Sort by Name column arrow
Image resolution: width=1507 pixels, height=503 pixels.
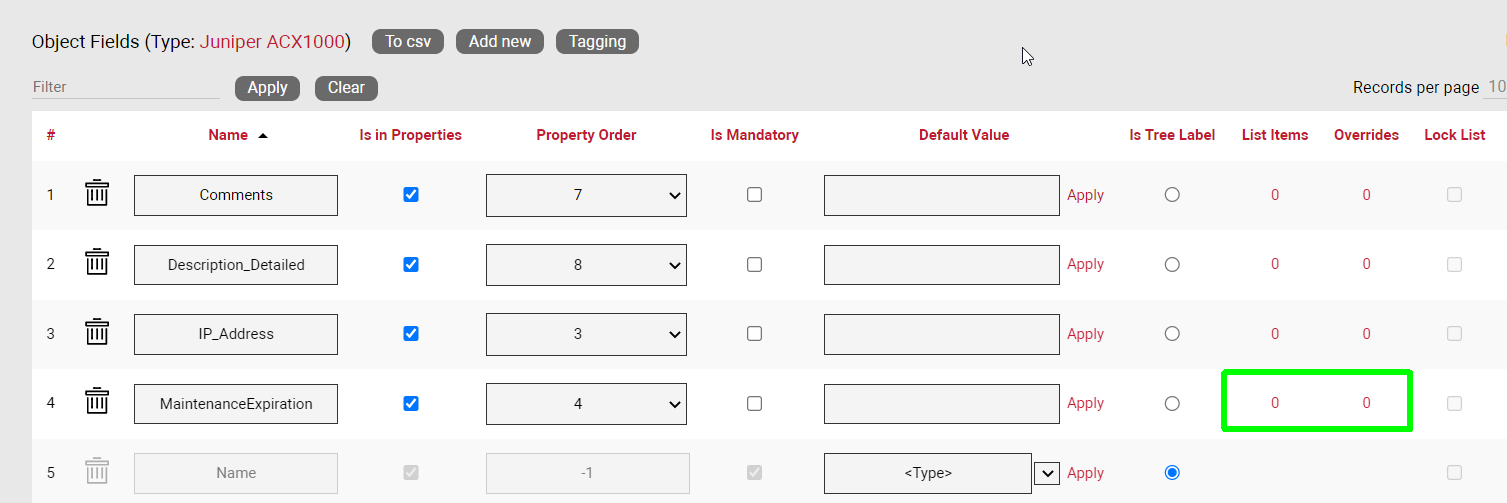[263, 136]
